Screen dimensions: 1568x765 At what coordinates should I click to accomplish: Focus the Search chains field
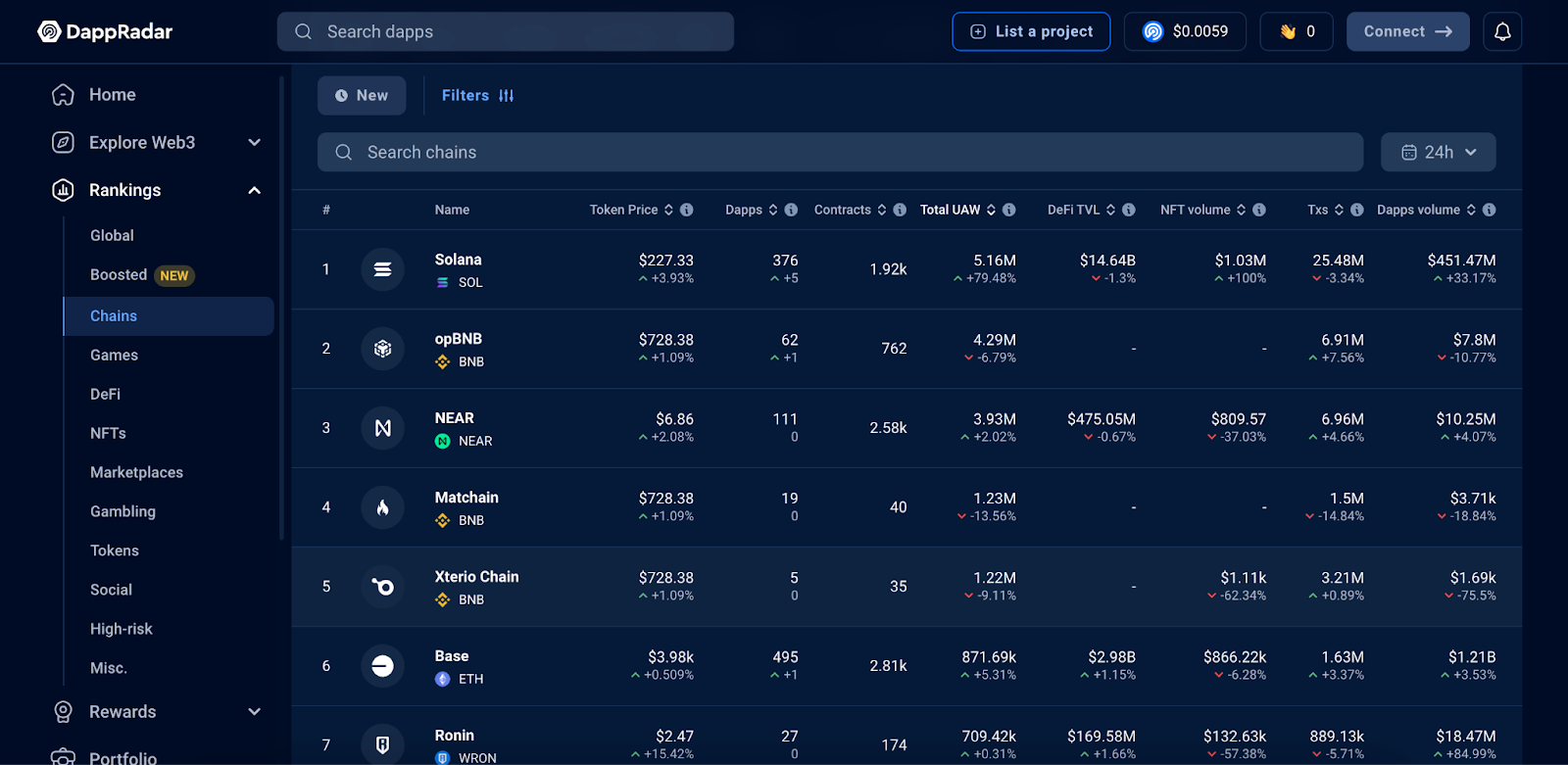[840, 152]
